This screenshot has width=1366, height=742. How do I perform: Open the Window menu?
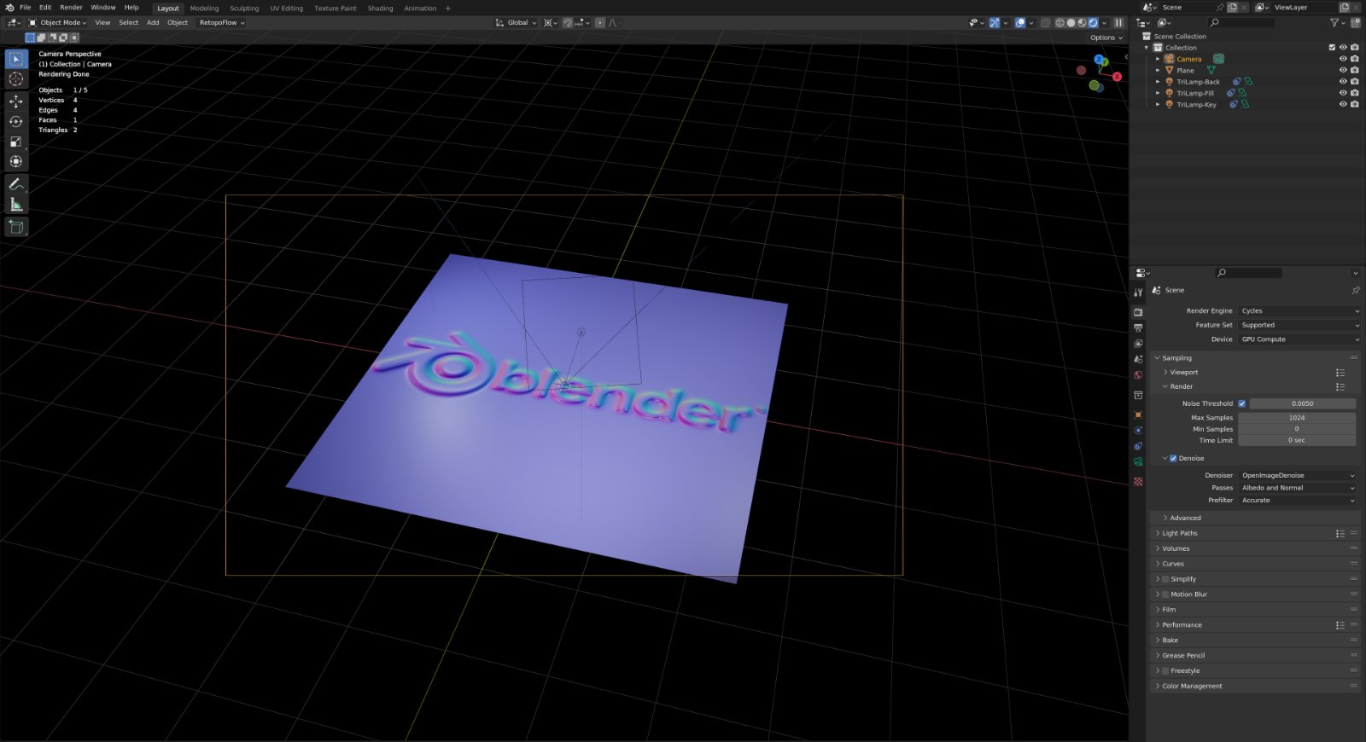point(103,7)
